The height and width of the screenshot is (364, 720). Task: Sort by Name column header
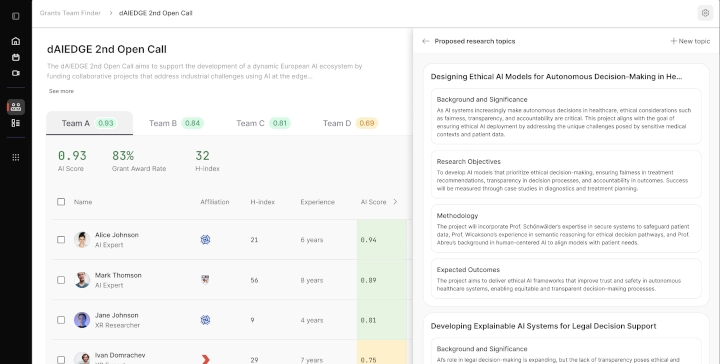tap(83, 202)
